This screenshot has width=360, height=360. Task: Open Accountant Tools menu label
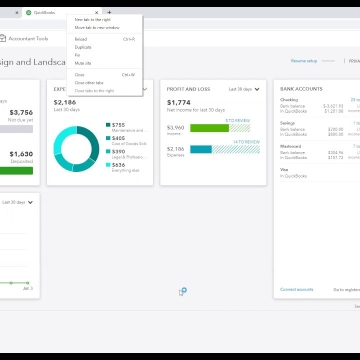pos(28,39)
